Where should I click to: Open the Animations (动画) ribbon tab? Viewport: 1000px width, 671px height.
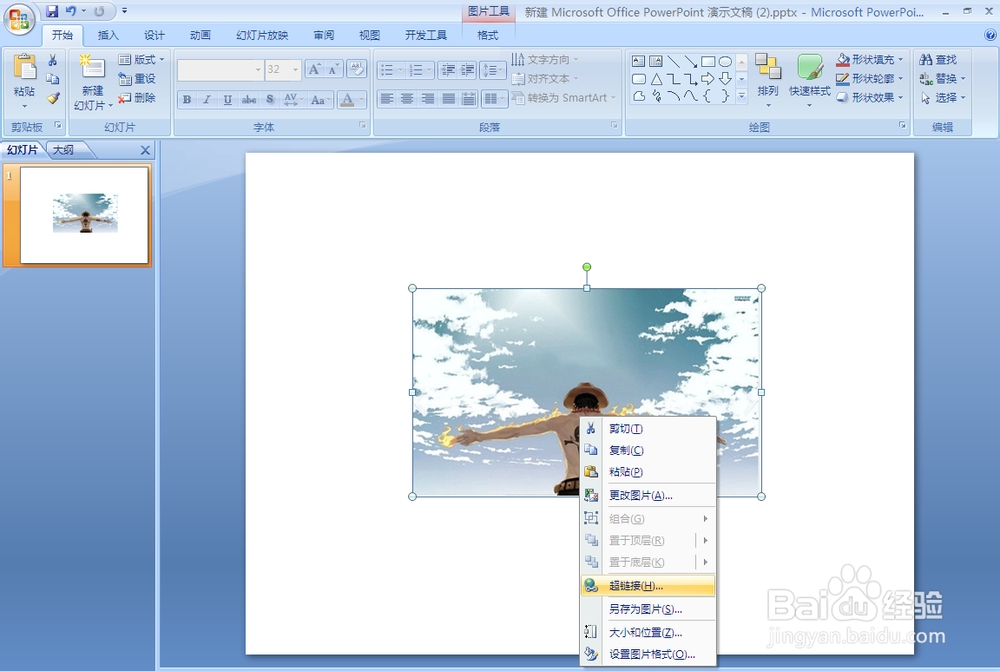[200, 35]
